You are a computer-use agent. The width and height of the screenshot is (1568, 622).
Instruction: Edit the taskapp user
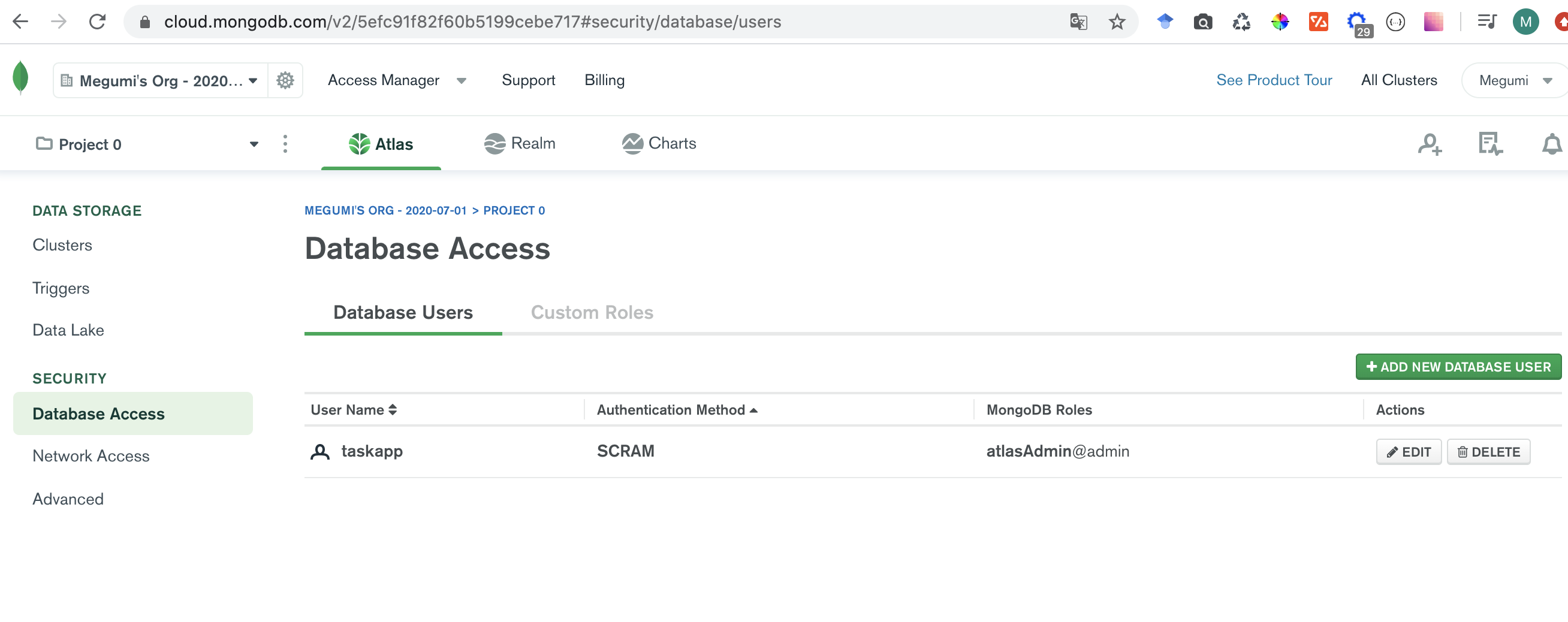click(1409, 452)
